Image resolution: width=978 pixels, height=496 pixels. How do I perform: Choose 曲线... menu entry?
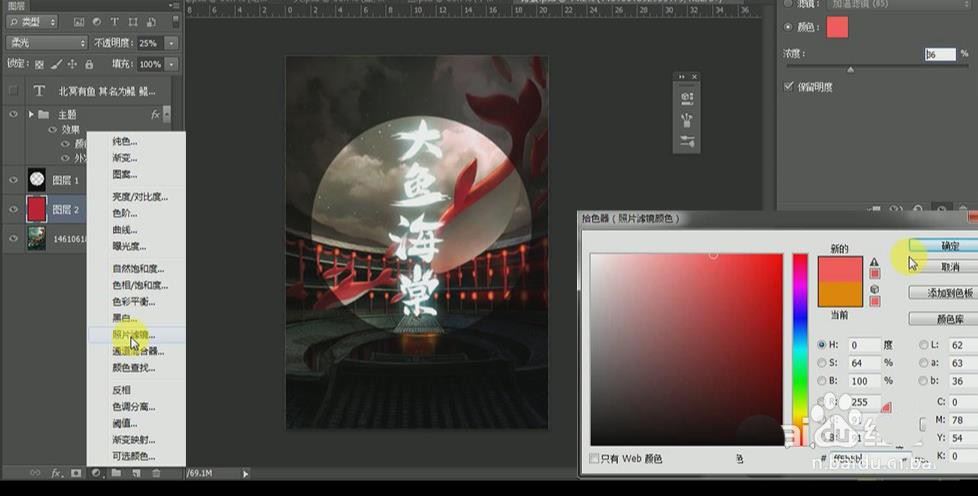[x=125, y=230]
